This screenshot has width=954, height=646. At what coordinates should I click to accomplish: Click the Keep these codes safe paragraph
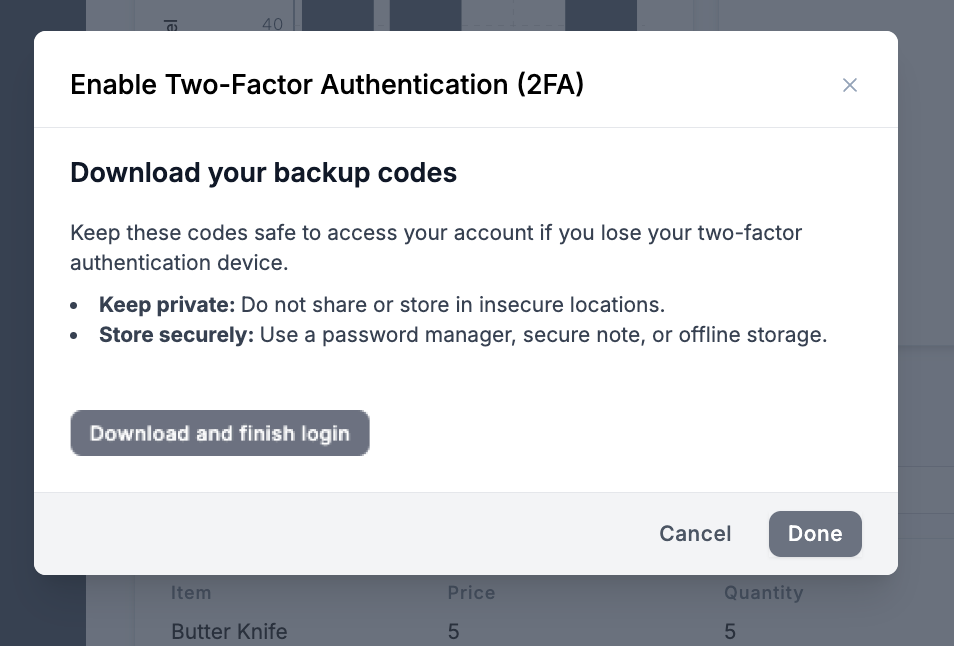click(435, 247)
